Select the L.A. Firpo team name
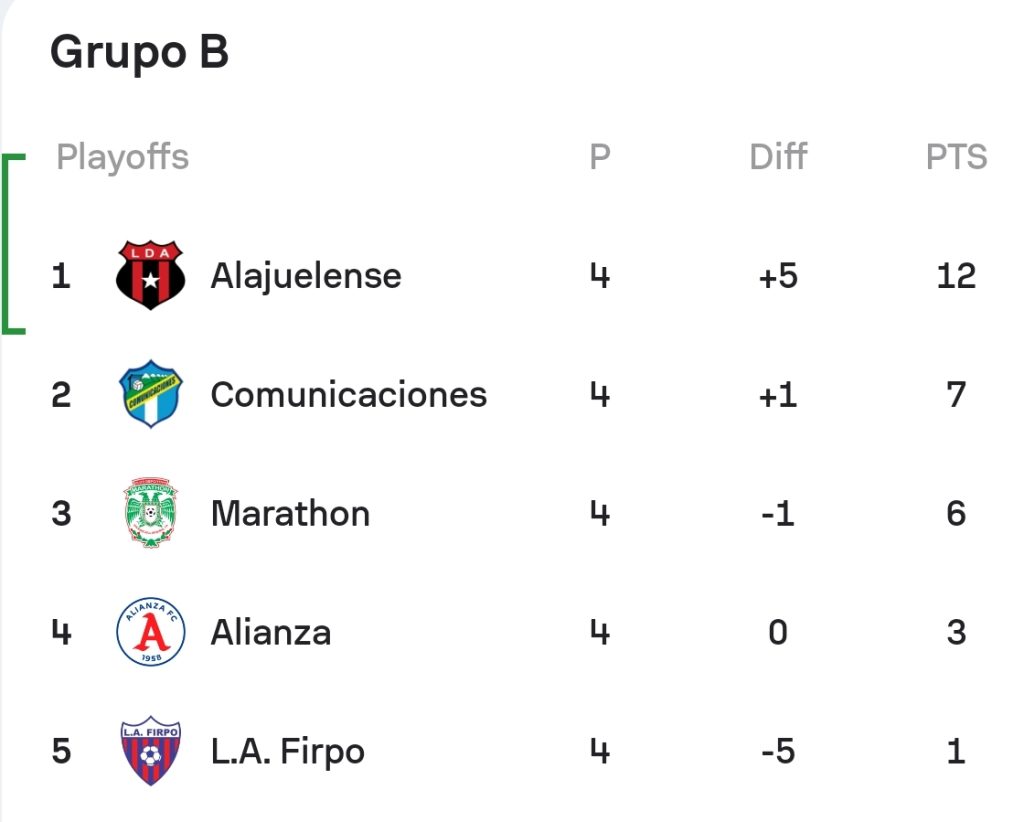The image size is (1024, 822). click(287, 751)
